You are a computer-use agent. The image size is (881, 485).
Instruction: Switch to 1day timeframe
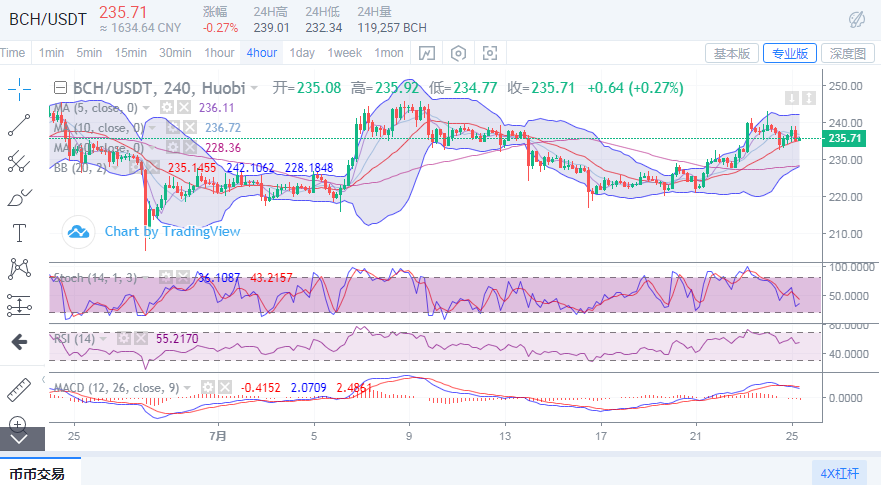coord(302,53)
